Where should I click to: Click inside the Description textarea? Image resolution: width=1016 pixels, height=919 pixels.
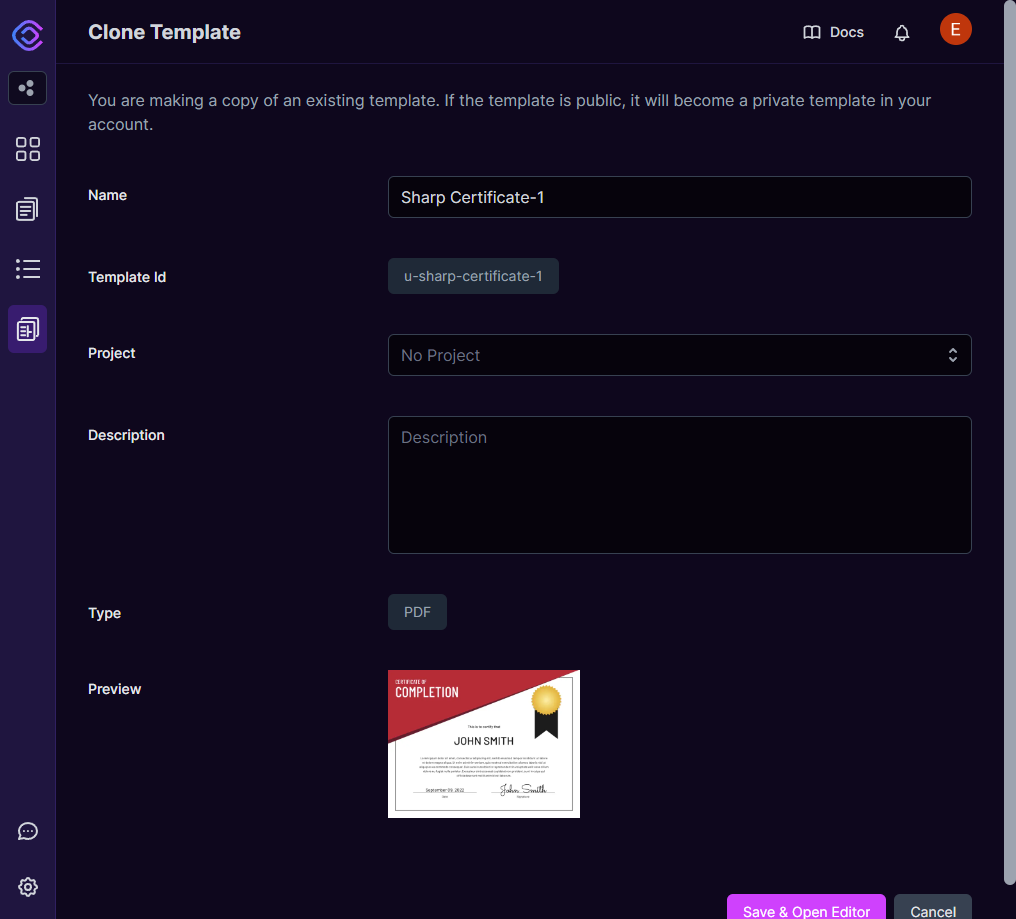coord(680,485)
